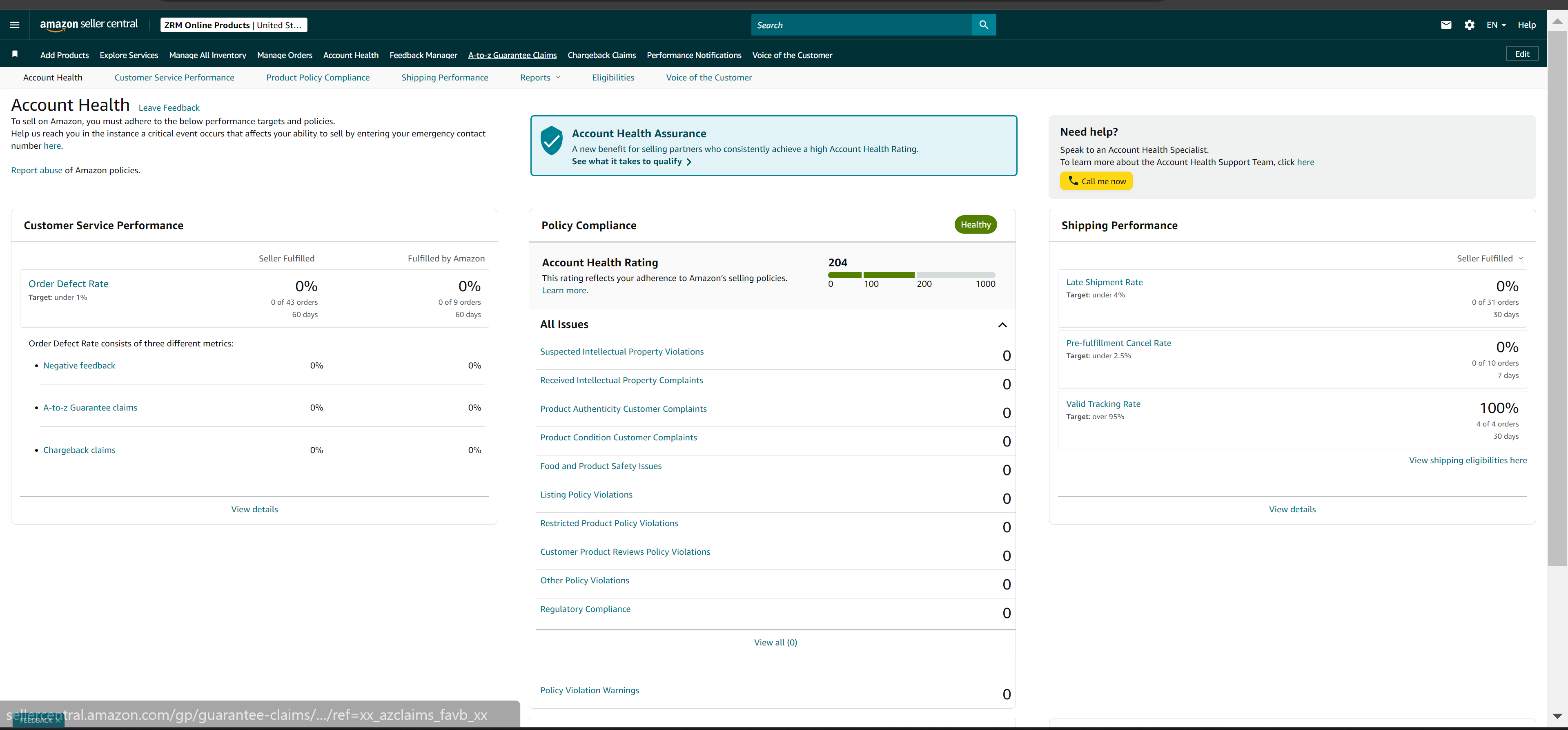Viewport: 1568px width, 730px height.
Task: Click the Call me now button
Action: pos(1096,181)
